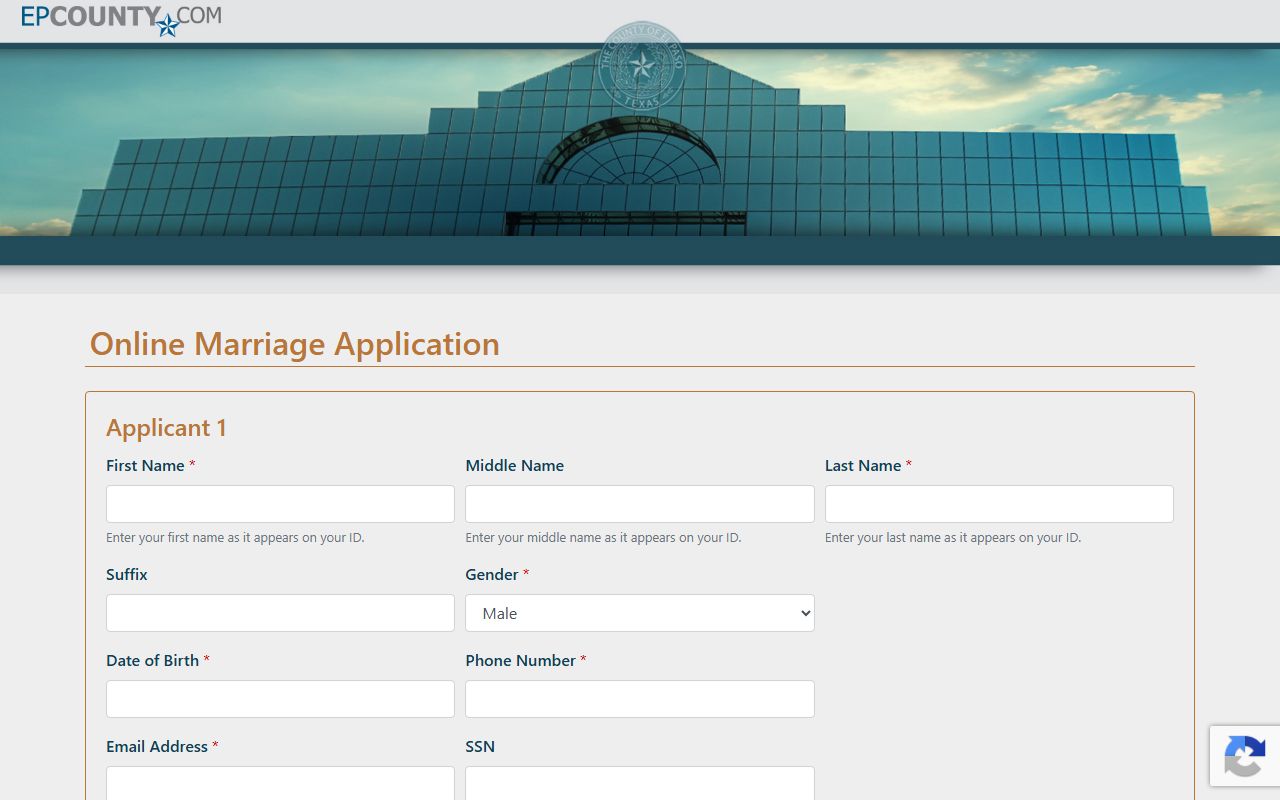
Task: Focus the First Name input field
Action: pos(280,504)
